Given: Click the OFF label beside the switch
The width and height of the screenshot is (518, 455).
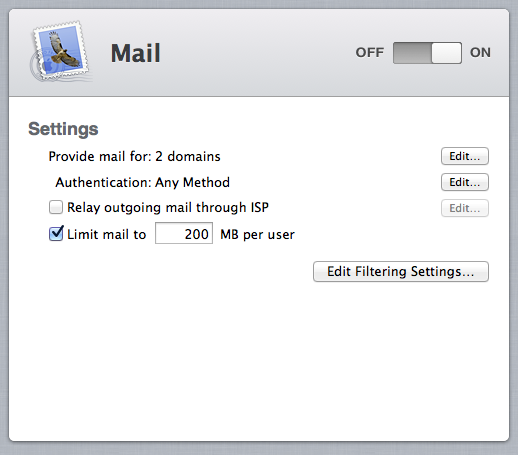Looking at the screenshot, I should [x=370, y=53].
